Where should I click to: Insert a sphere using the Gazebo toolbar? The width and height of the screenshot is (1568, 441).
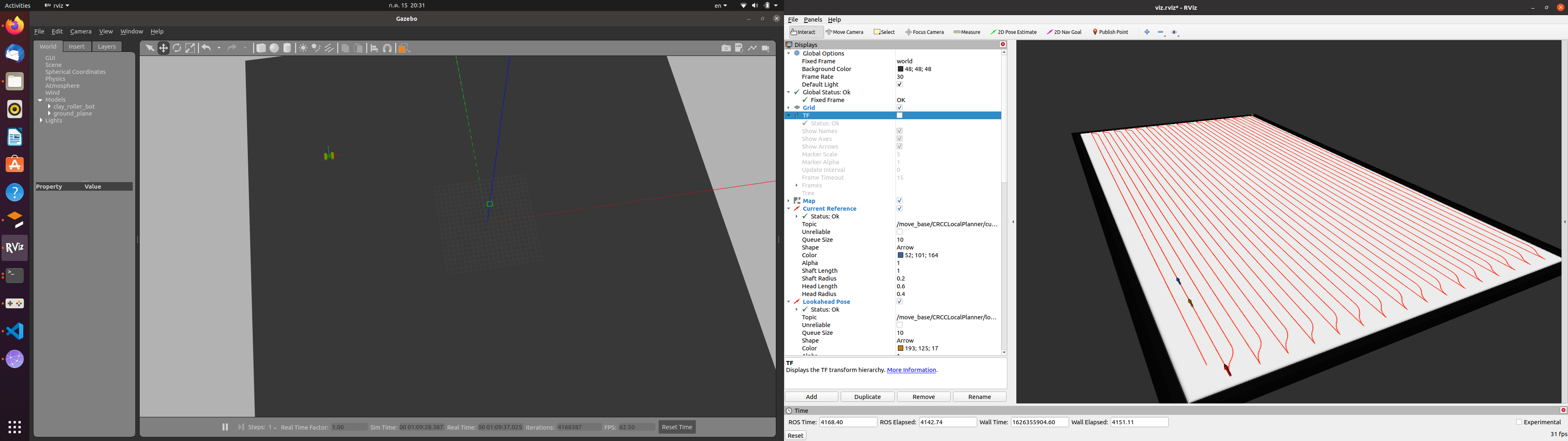[274, 47]
